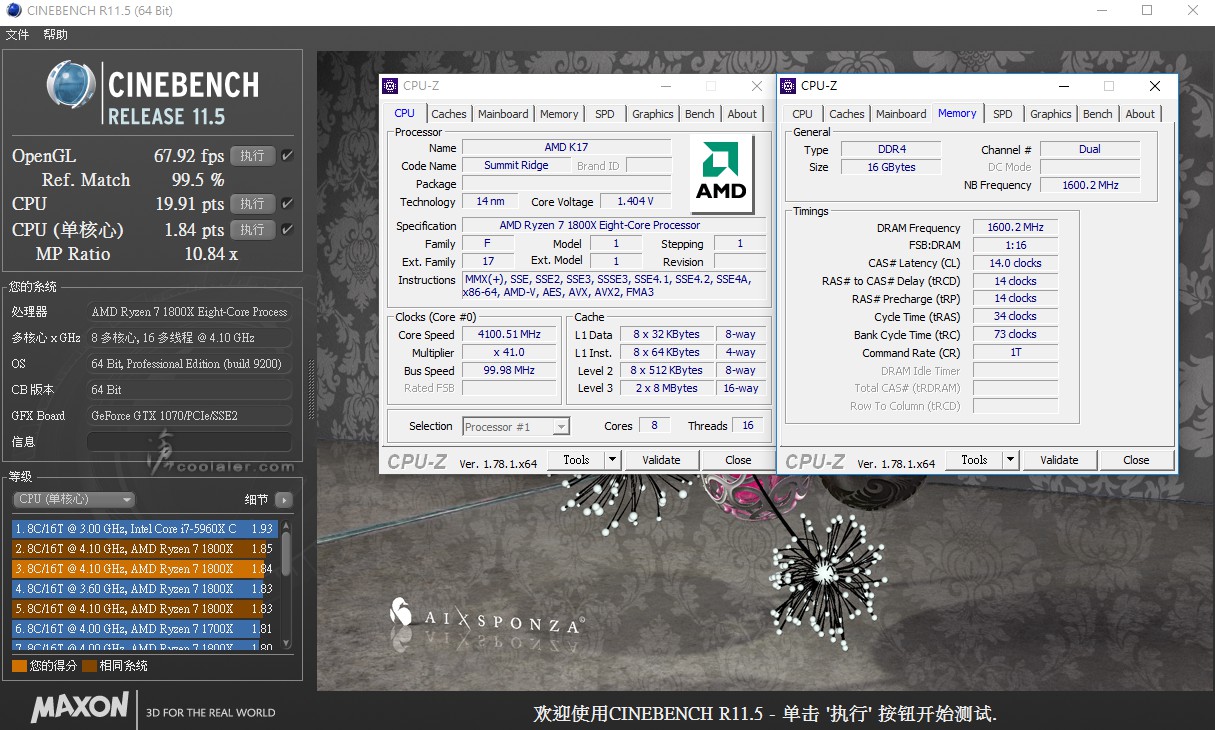Click the MAXON logo
Screen dimensions: 1215x730
coord(80,708)
